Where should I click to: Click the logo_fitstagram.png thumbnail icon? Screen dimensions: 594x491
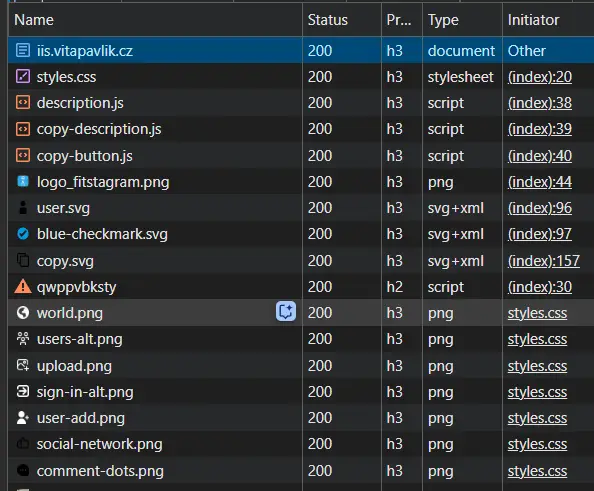(x=23, y=181)
